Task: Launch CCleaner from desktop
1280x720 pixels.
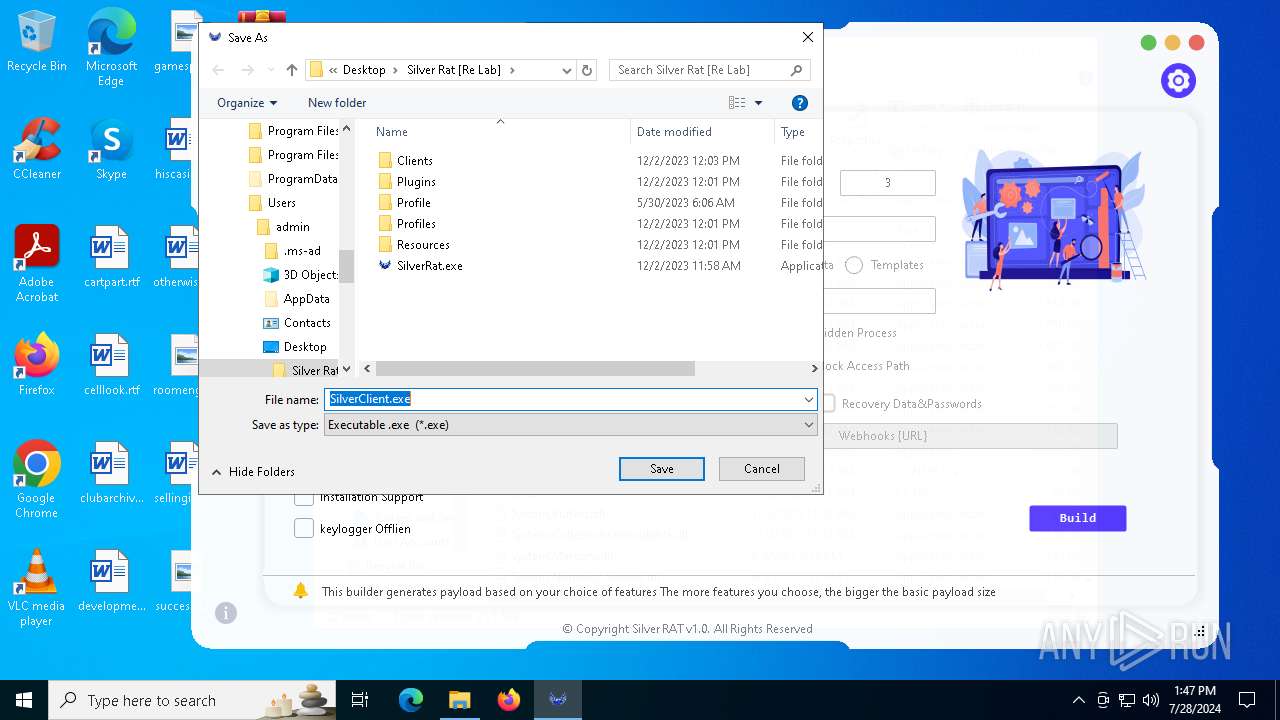Action: pyautogui.click(x=37, y=150)
